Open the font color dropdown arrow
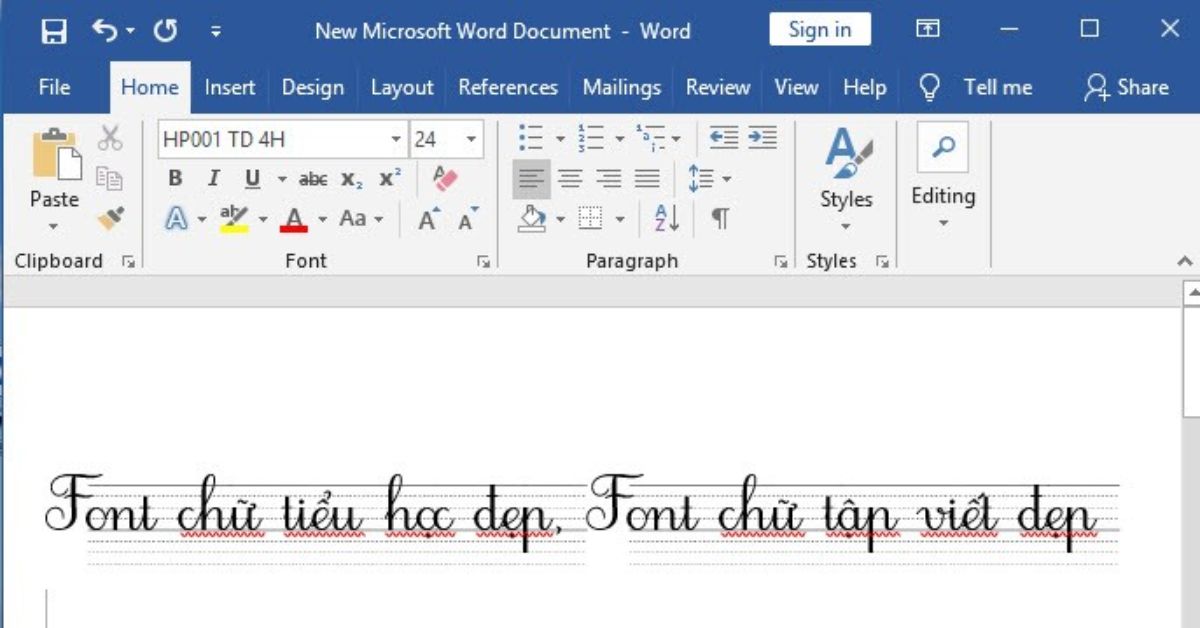1200x628 pixels. [x=322, y=218]
